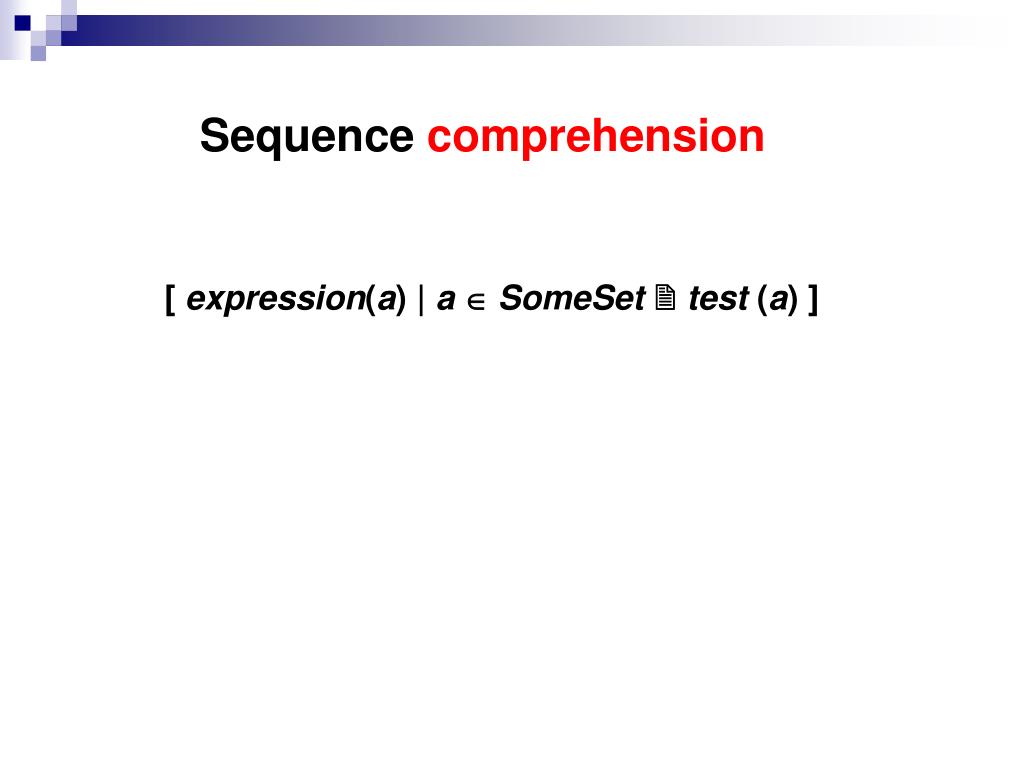Click the opening square bracket of the formula
Image resolution: width=1024 pixels, height=768 pixels.
170,300
